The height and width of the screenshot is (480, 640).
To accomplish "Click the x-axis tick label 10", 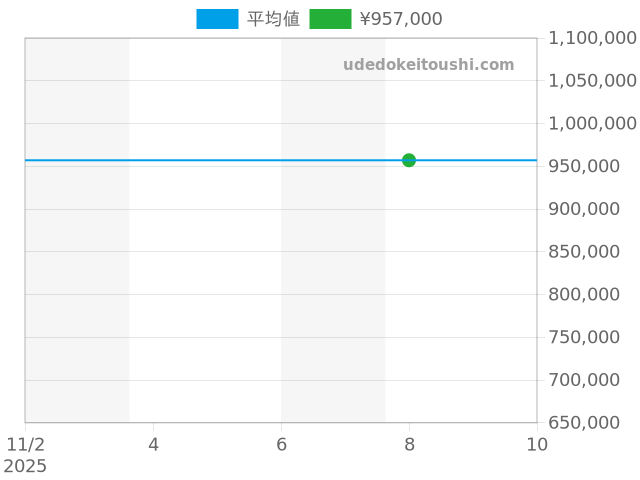I will coord(537,444).
